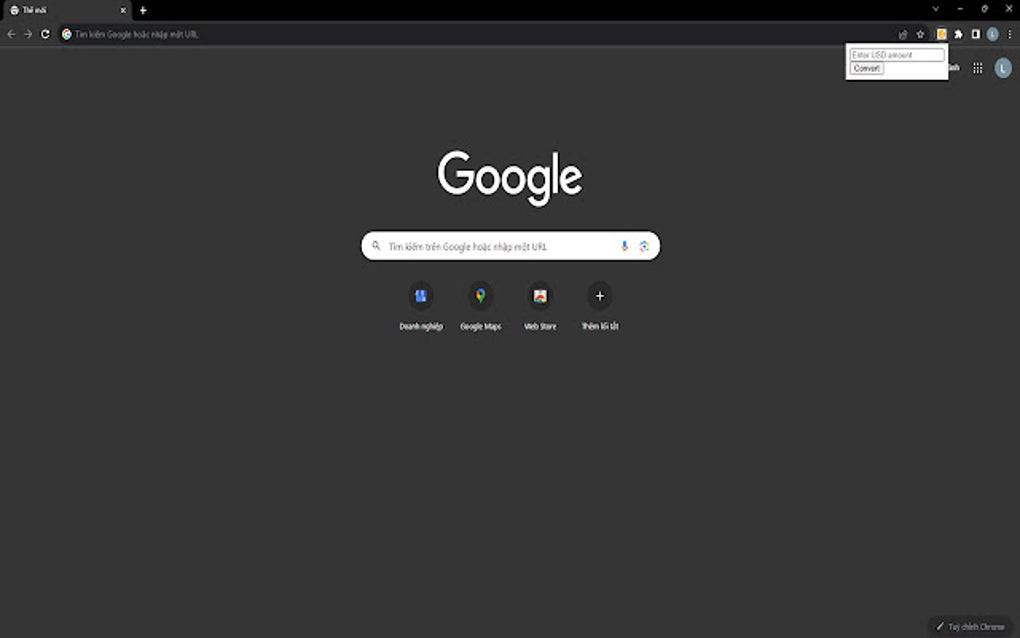Screen dimensions: 1020x638
Task: Restore down the Chrome window
Action: pyautogui.click(x=984, y=9)
